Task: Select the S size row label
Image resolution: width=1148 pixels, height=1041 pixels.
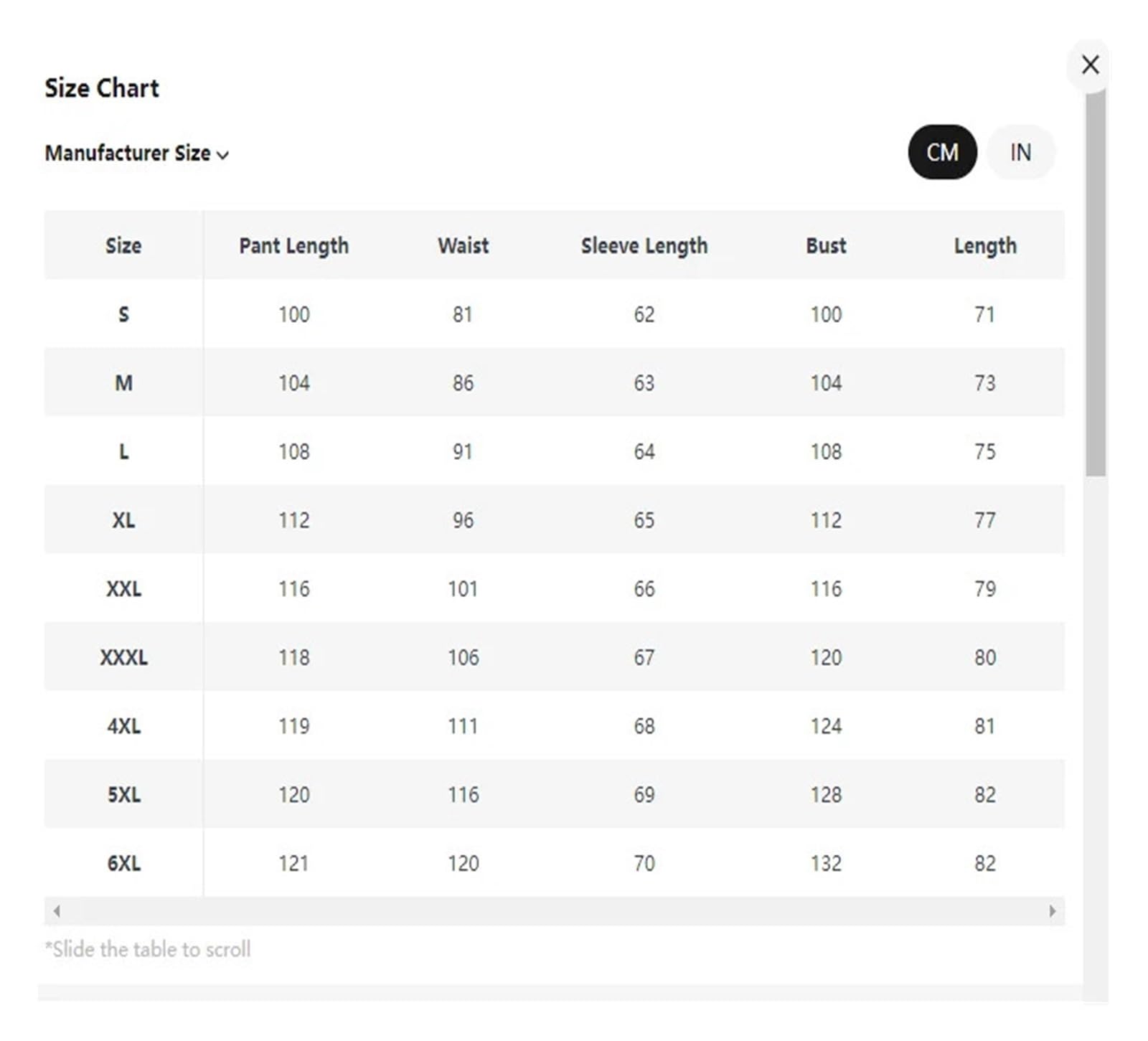Action: pos(123,314)
